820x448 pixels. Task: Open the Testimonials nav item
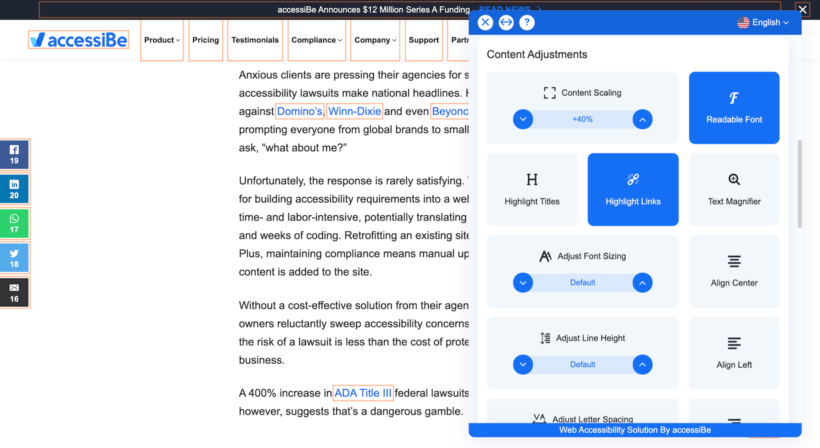(x=255, y=40)
